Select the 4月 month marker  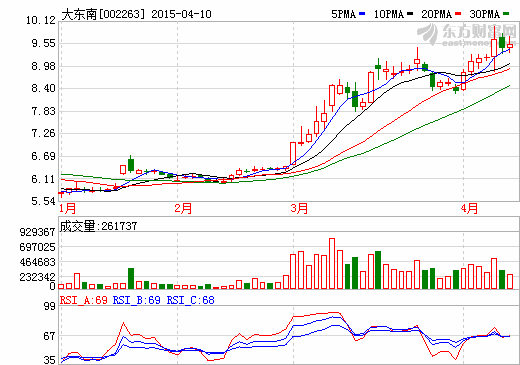point(469,208)
